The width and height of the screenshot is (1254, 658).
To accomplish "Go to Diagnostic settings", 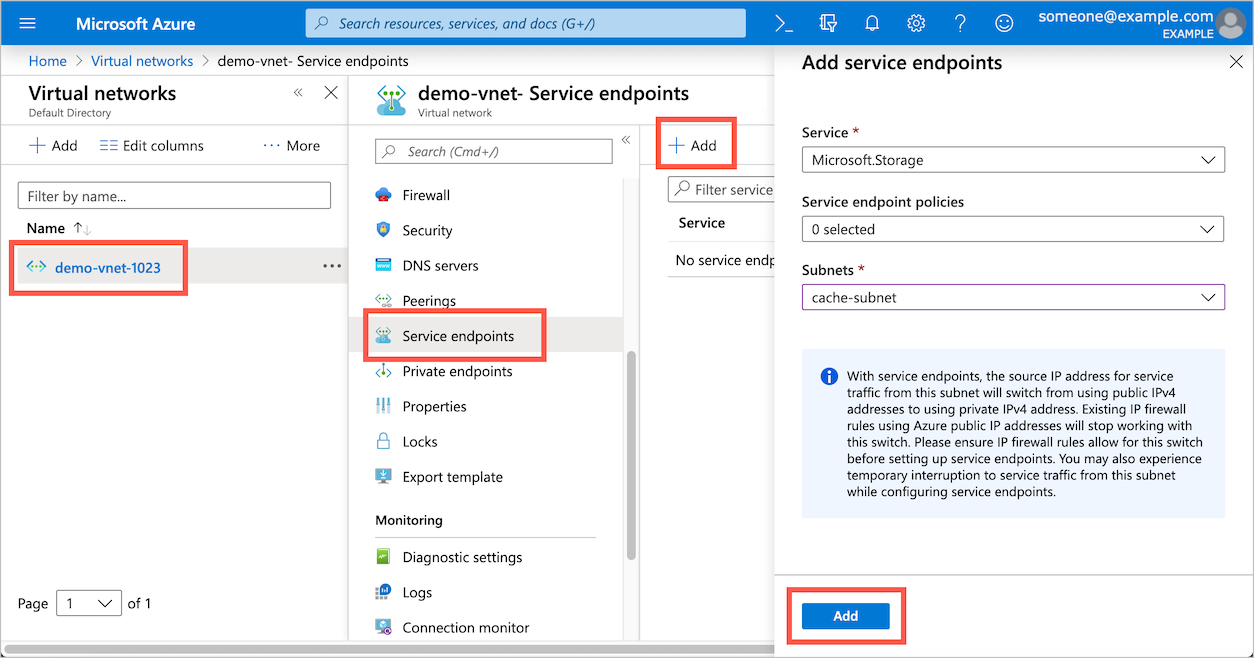I will click(462, 557).
